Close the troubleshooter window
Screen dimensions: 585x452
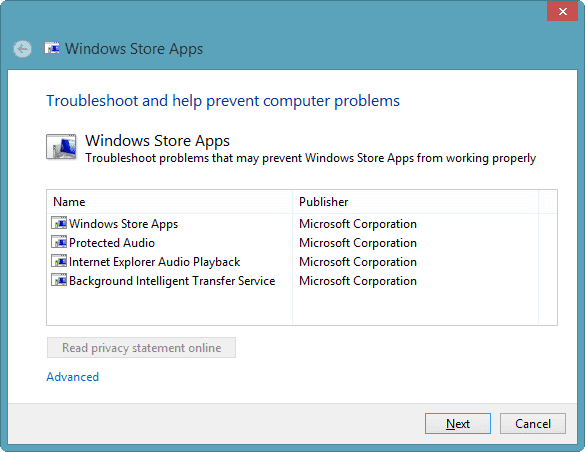(x=562, y=11)
